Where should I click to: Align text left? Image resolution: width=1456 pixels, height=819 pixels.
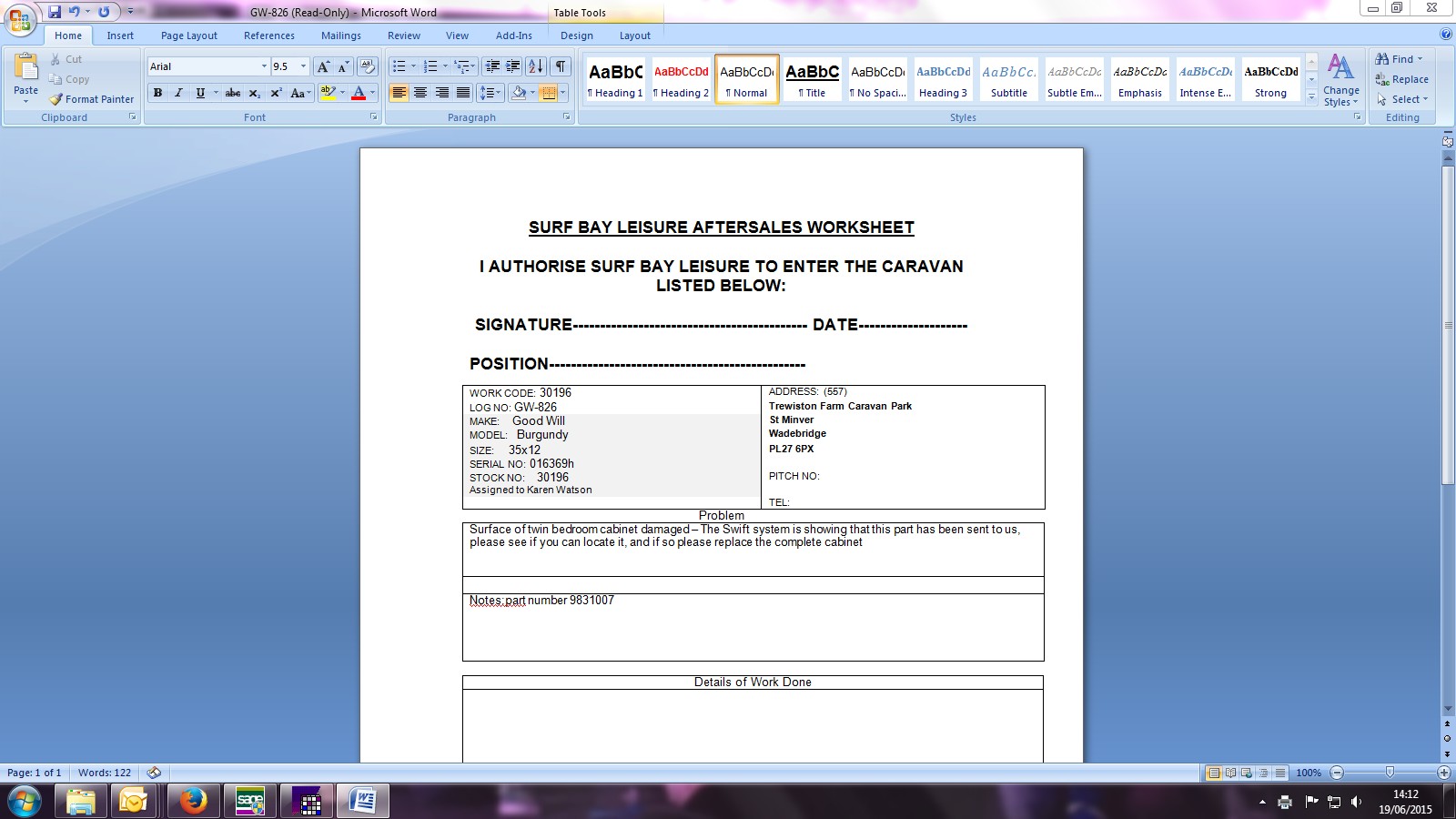[399, 93]
